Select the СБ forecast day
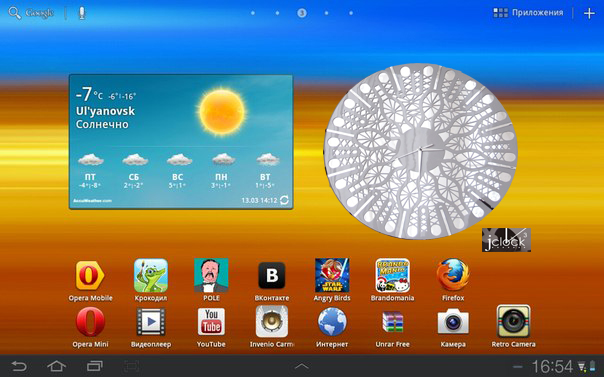 (x=134, y=170)
